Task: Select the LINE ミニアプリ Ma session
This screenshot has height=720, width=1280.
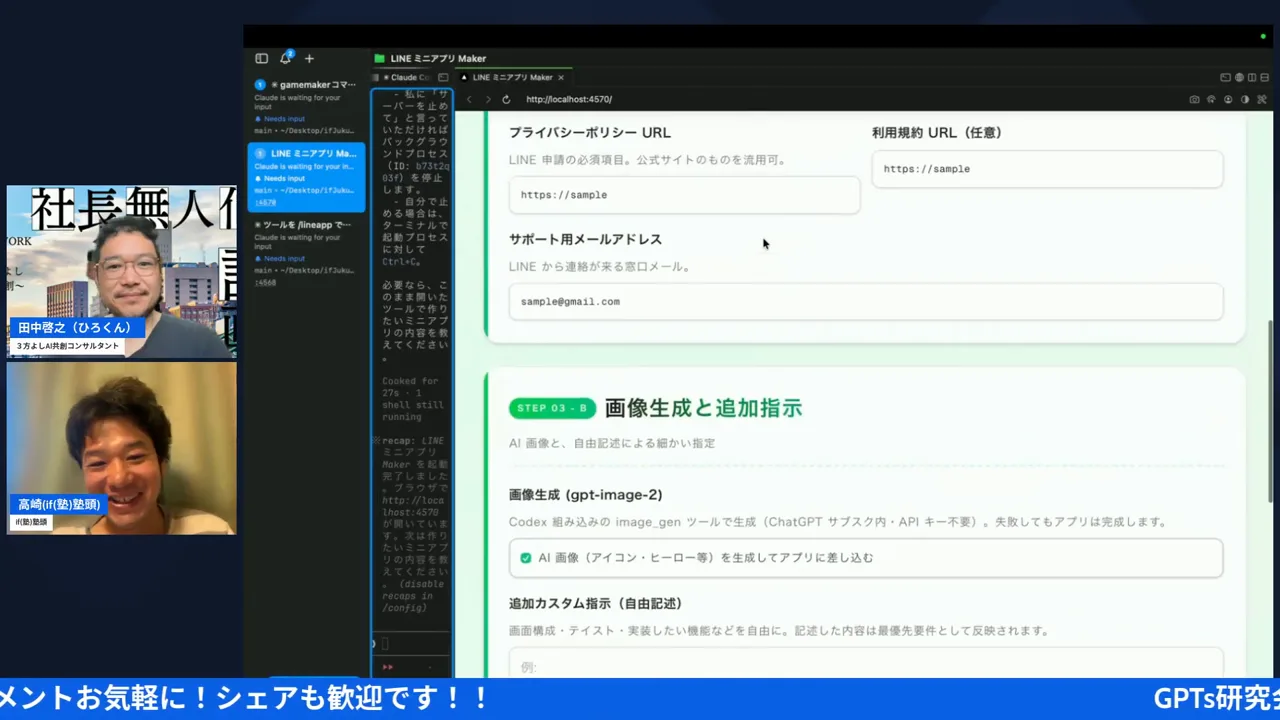Action: click(306, 177)
